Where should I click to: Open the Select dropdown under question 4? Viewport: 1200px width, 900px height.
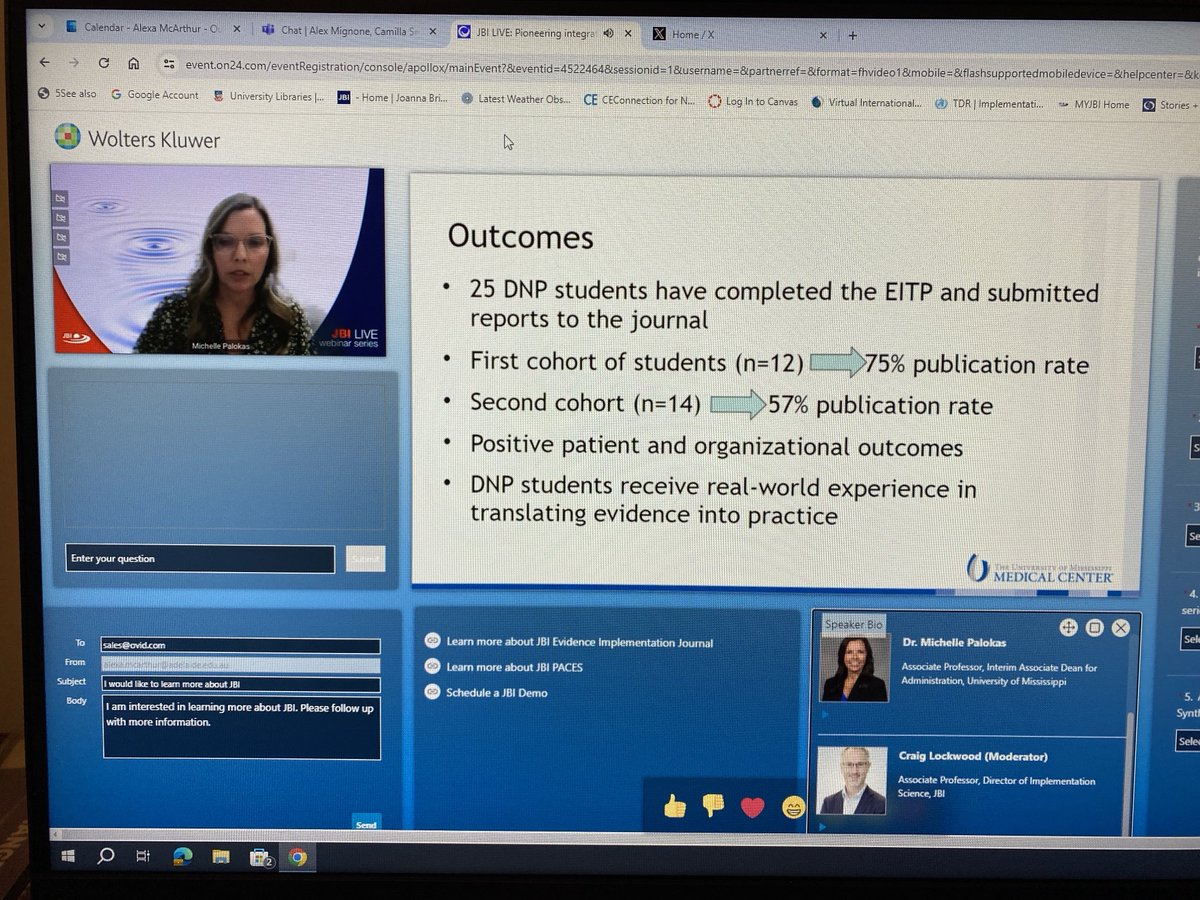[x=1190, y=638]
